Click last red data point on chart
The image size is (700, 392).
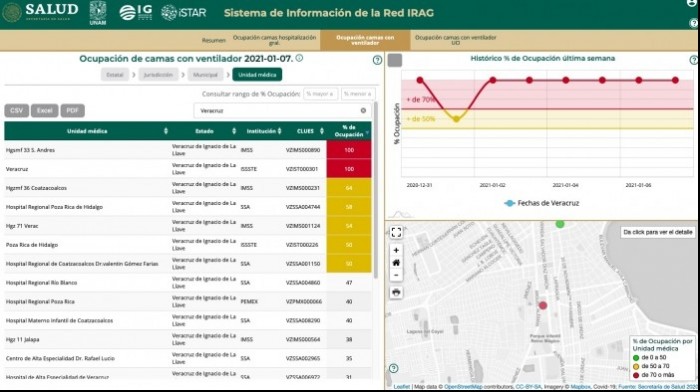675,80
